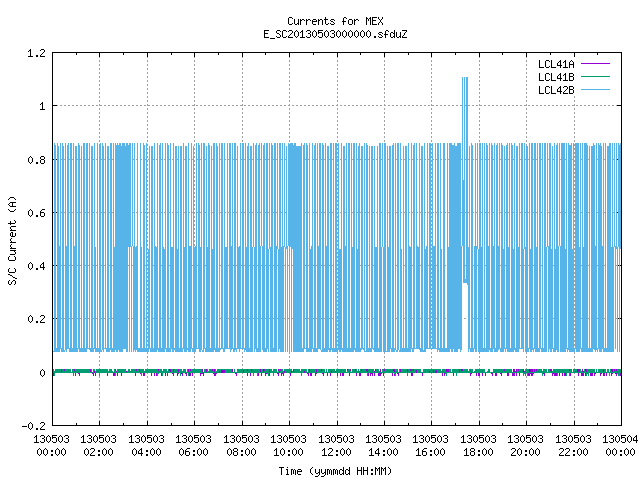Viewport: 640px width, 480px height.
Task: Click the x-axis label 130503 00:00
Action: [51, 446]
